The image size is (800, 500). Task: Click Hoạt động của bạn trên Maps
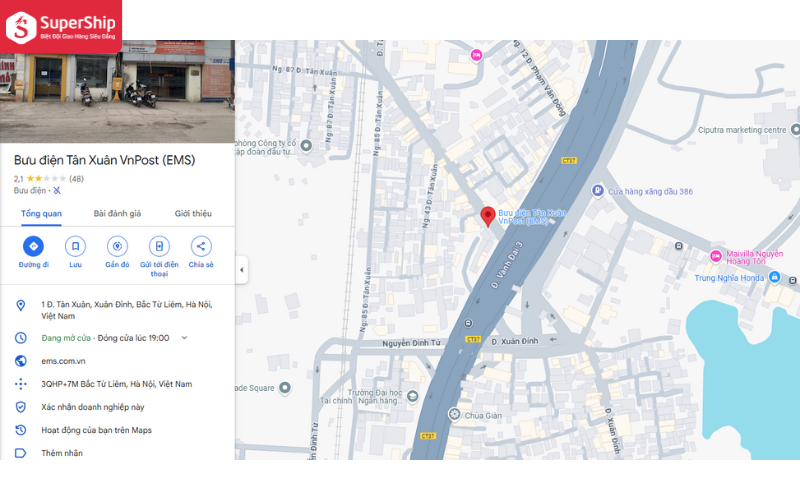coord(96,430)
